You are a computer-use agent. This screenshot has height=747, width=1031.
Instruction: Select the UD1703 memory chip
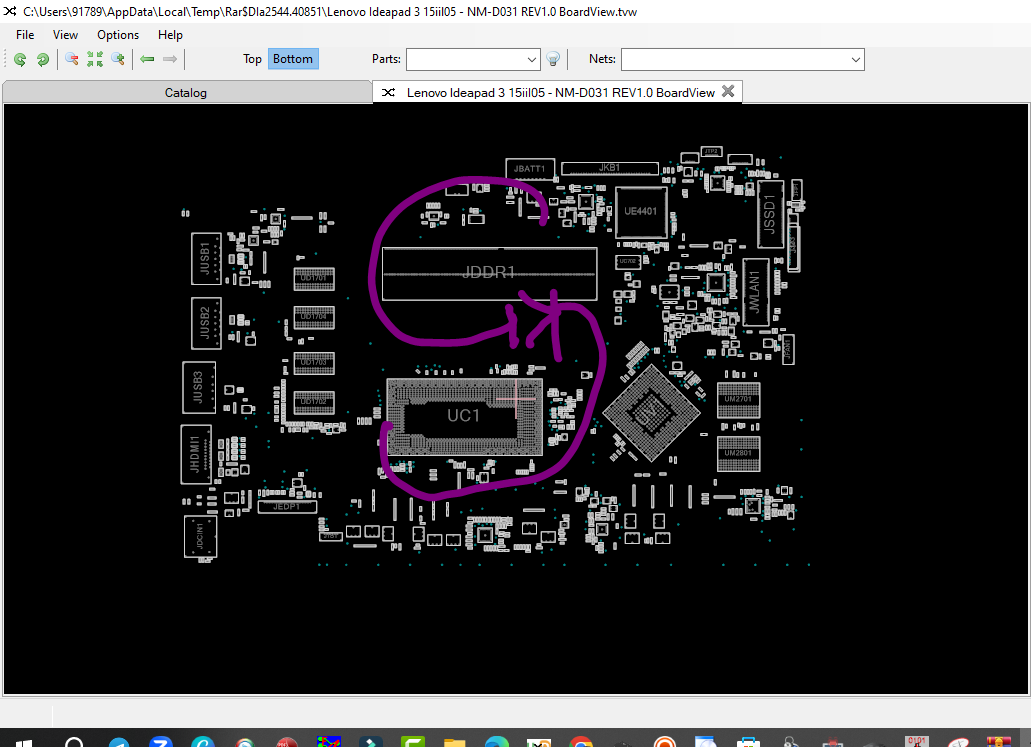(x=314, y=363)
